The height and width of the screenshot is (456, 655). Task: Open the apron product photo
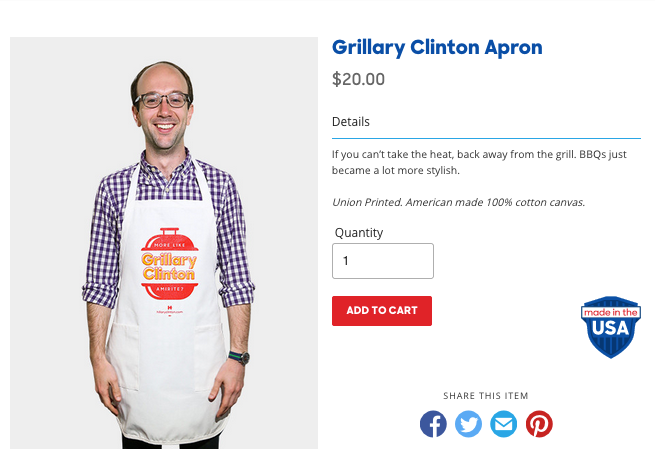pos(164,243)
